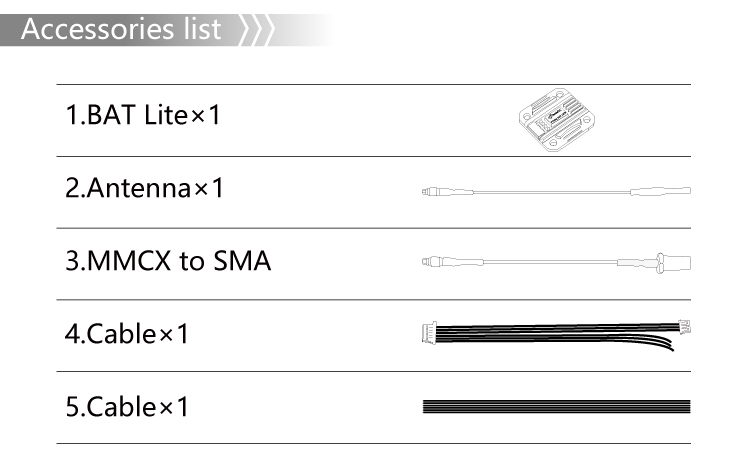
Task: Click the MMCX plug on the adapter's left end
Action: click(x=438, y=263)
